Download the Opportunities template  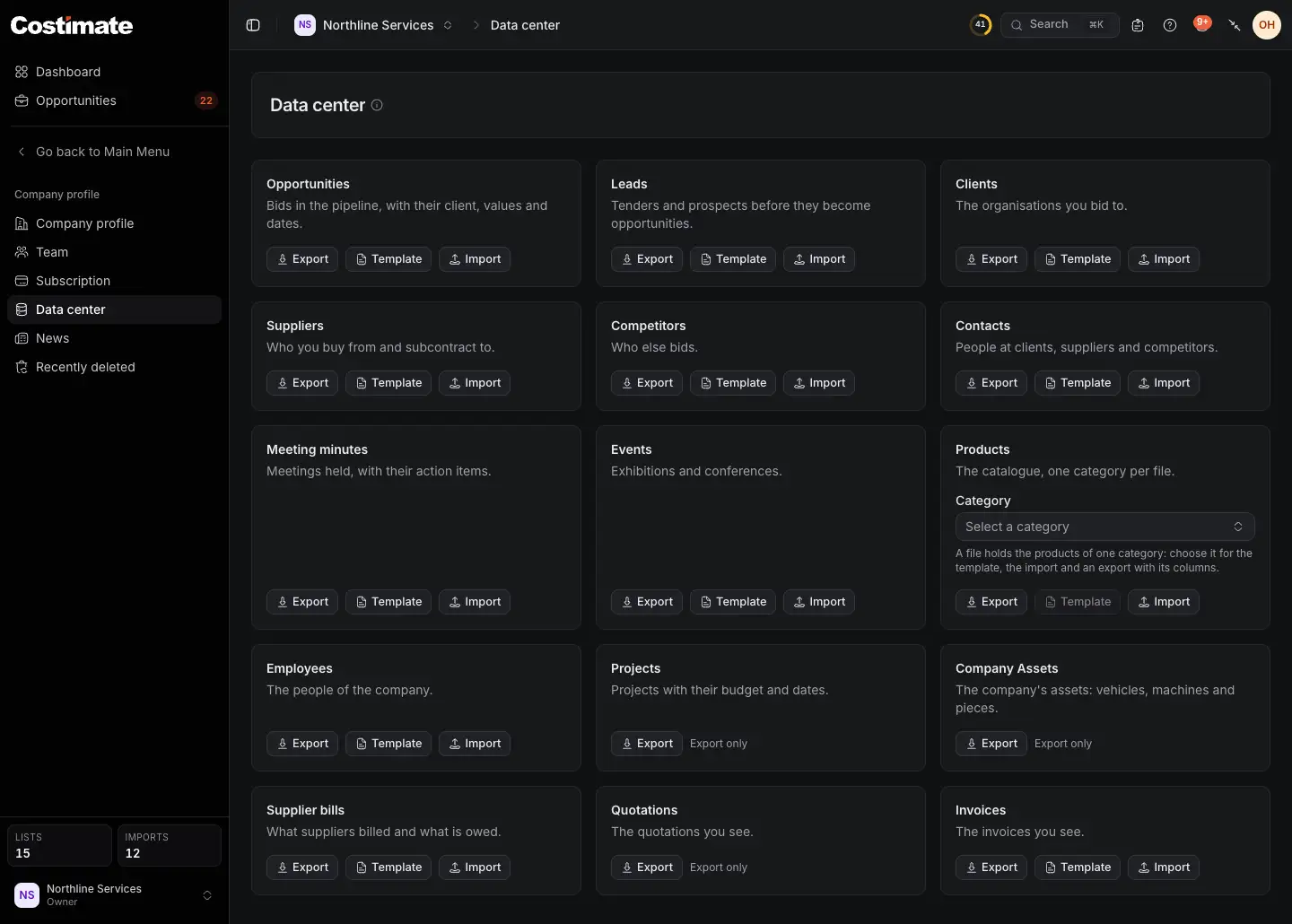[x=388, y=259]
